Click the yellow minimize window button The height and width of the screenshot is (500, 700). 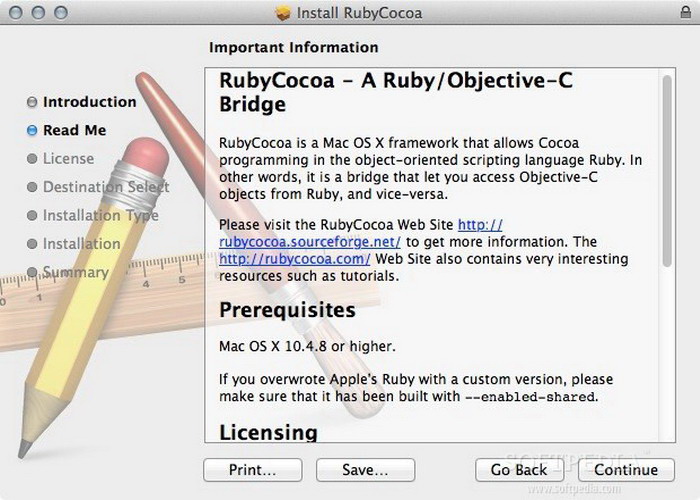pyautogui.click(x=37, y=13)
